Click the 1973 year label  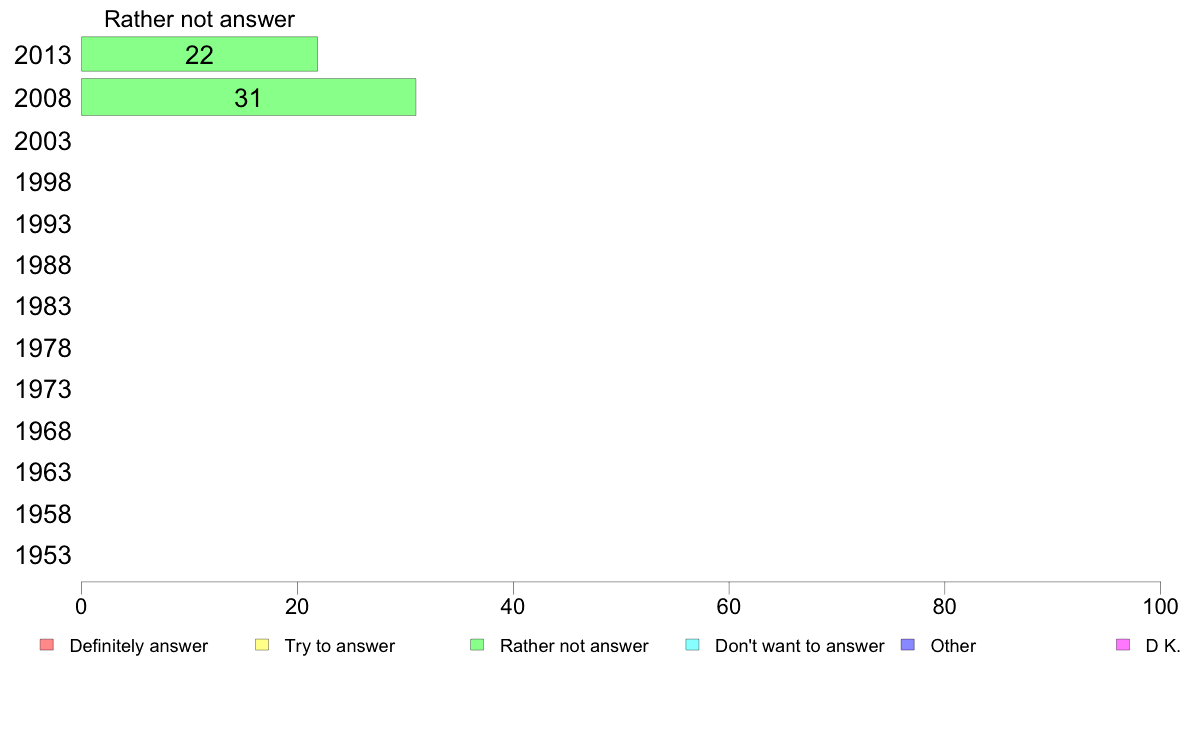[x=42, y=389]
